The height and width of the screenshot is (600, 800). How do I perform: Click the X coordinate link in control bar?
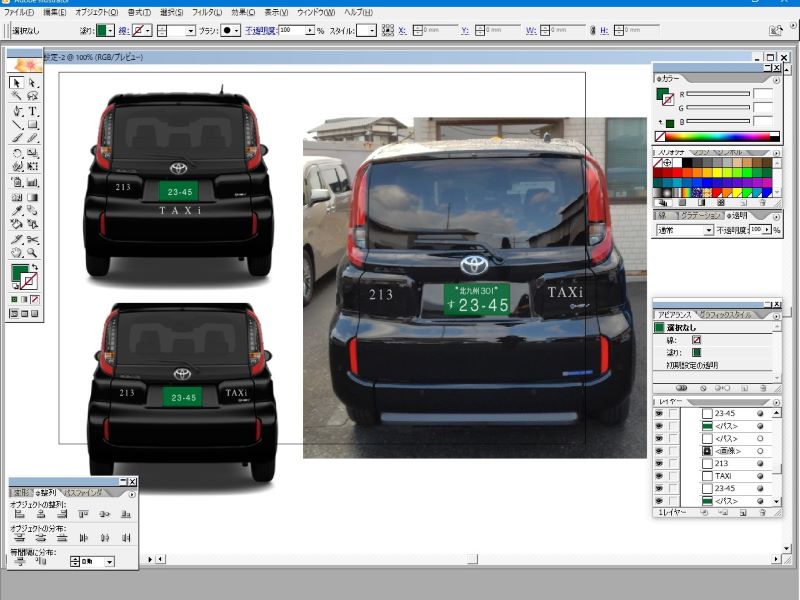(403, 31)
